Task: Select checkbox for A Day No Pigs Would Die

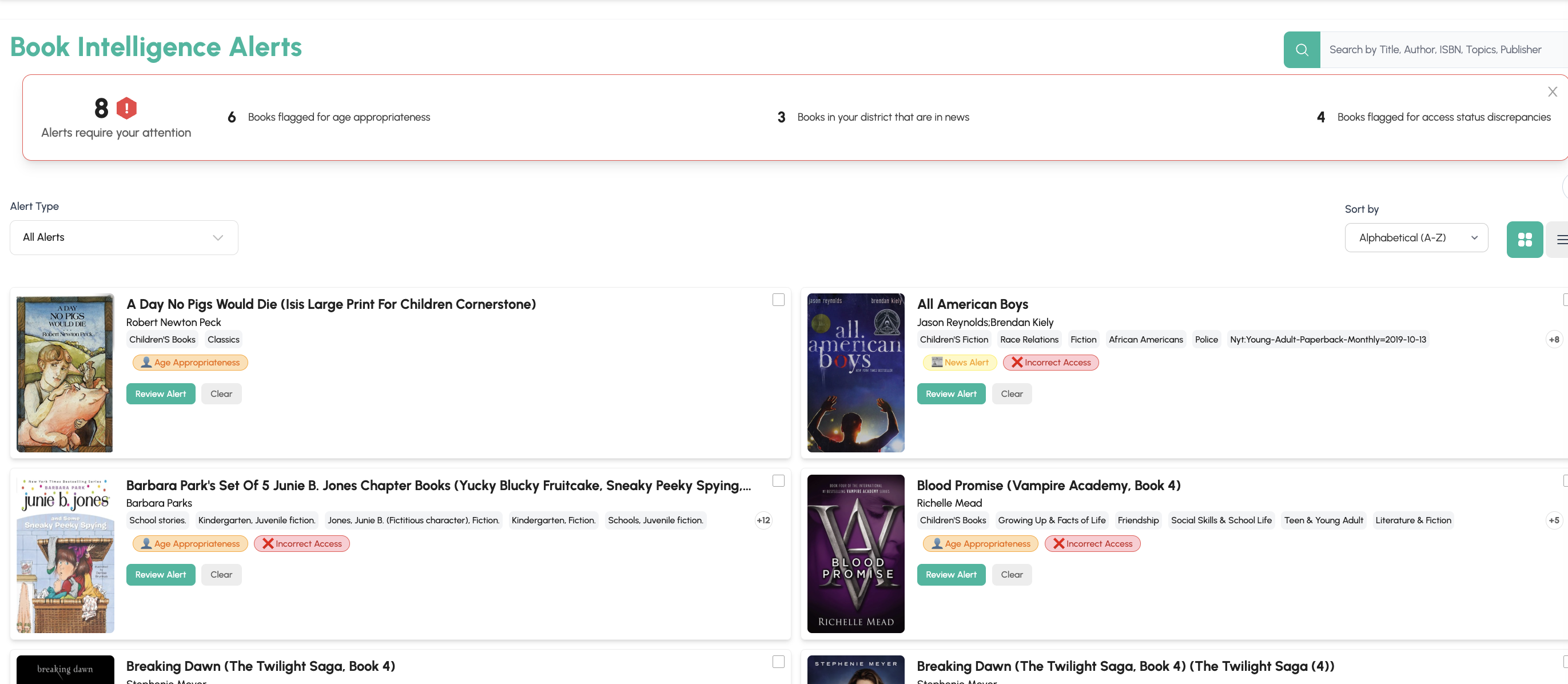Action: click(778, 300)
